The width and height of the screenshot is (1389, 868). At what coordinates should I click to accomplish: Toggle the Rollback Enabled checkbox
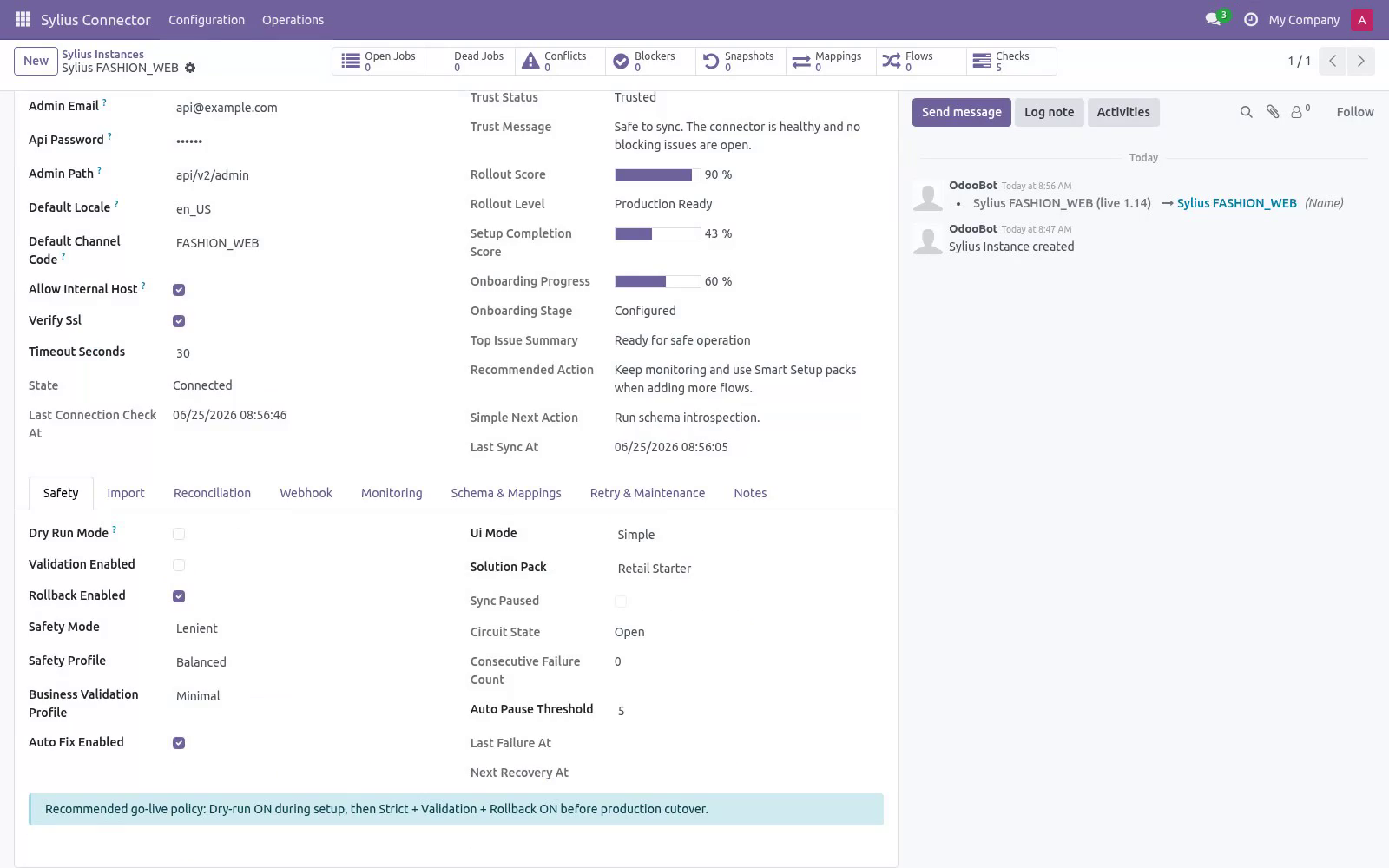(179, 596)
